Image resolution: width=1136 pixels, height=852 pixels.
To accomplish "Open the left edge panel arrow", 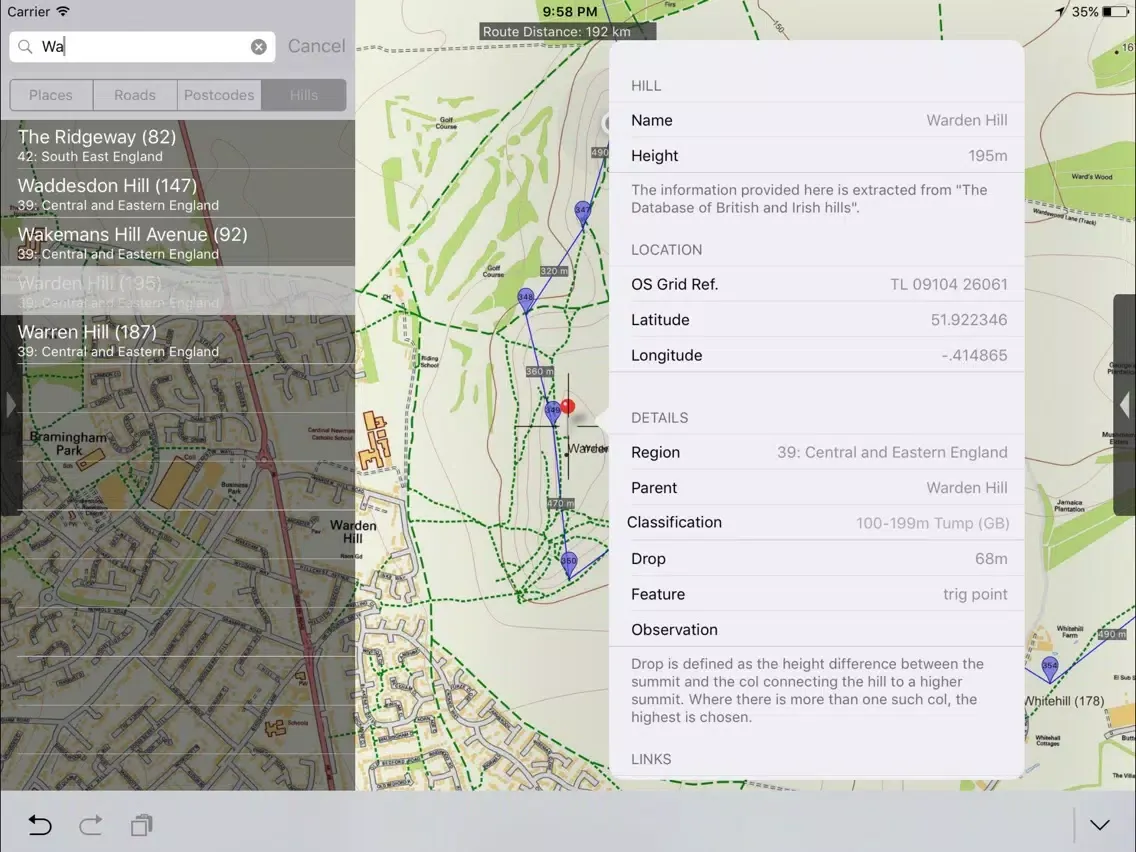I will point(11,405).
